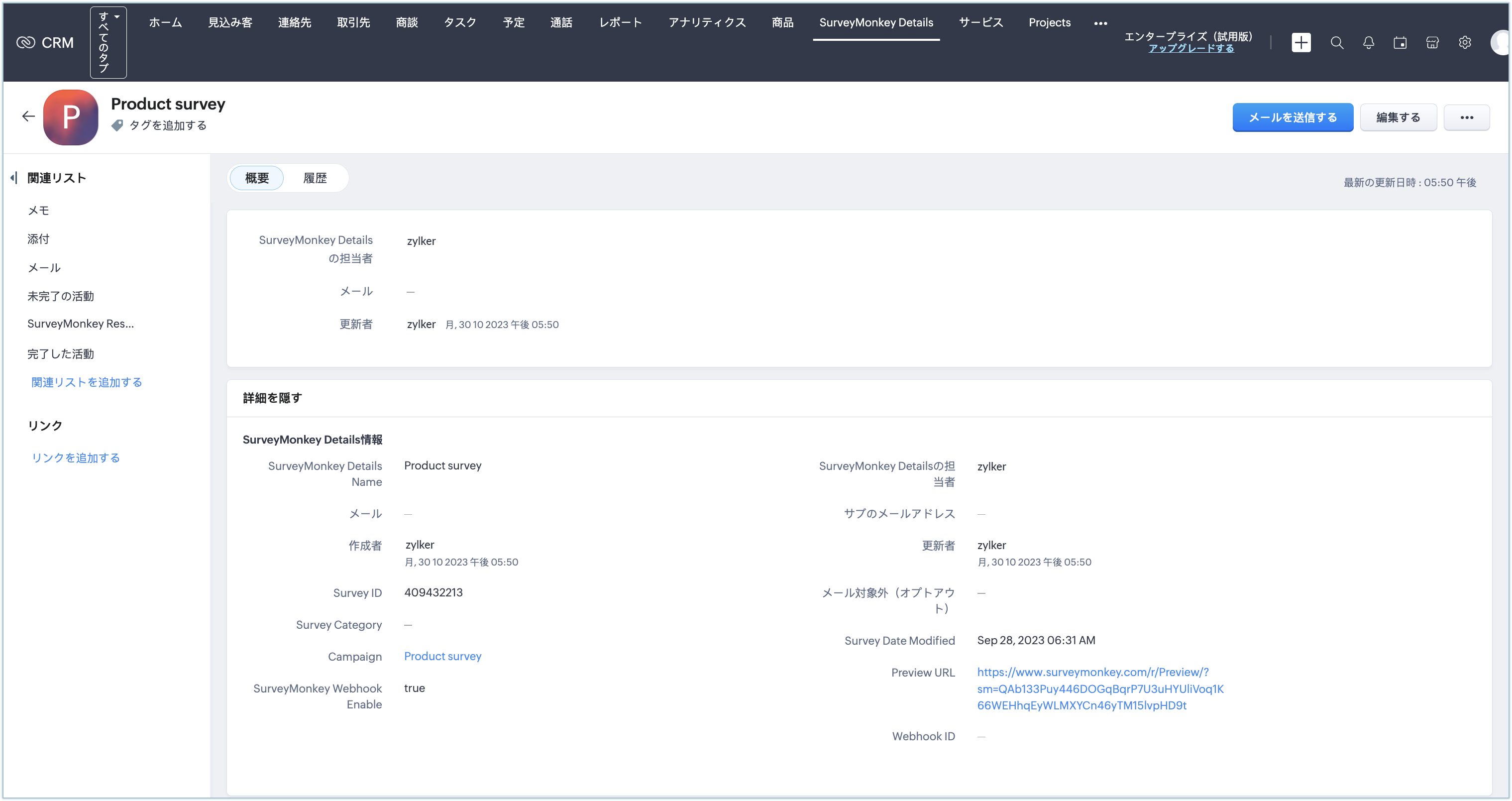Click the record's P avatar thumbnail
Screen dimensions: 1512x801
coord(71,117)
